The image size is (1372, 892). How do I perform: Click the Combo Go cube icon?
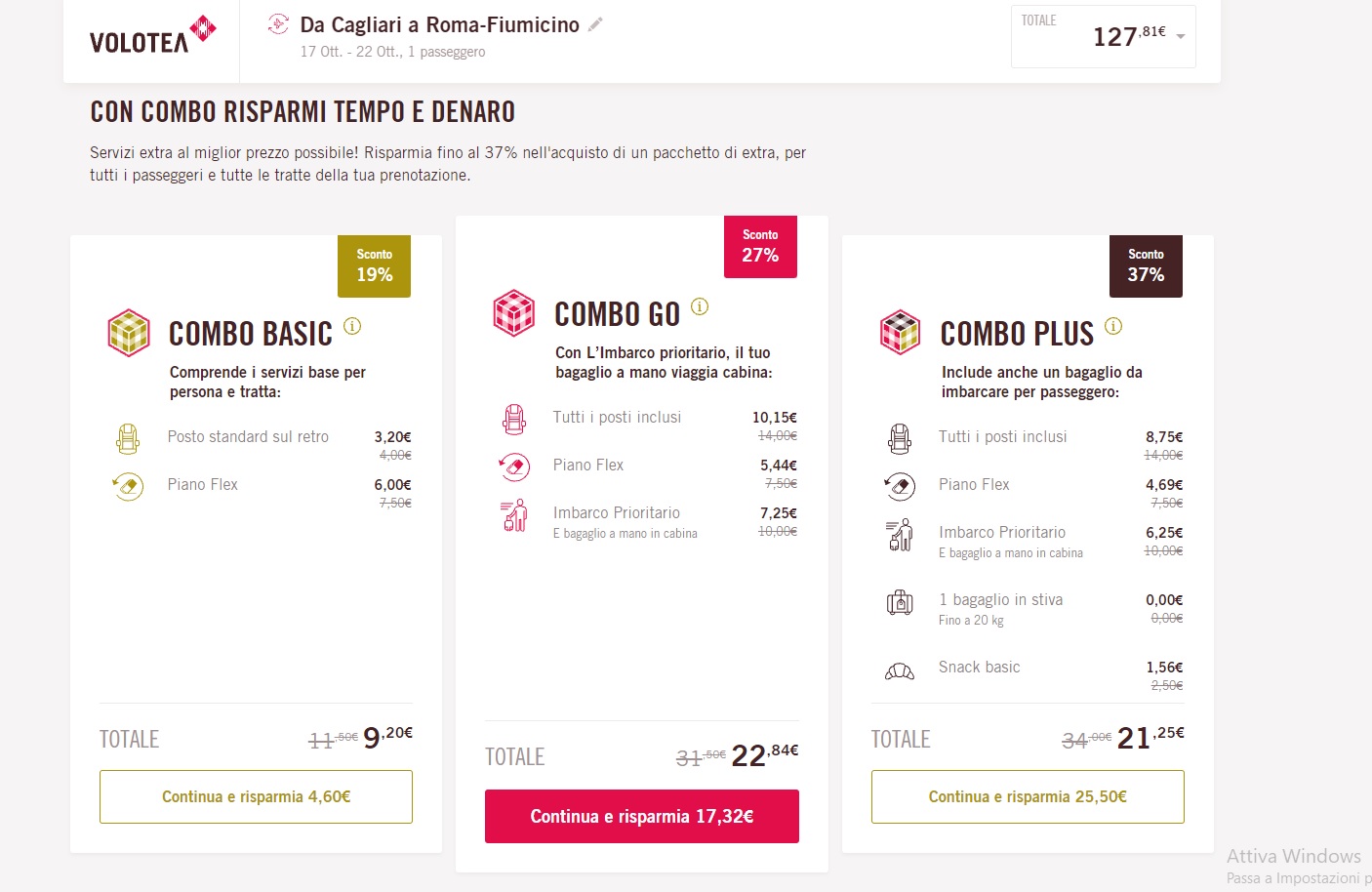[514, 313]
